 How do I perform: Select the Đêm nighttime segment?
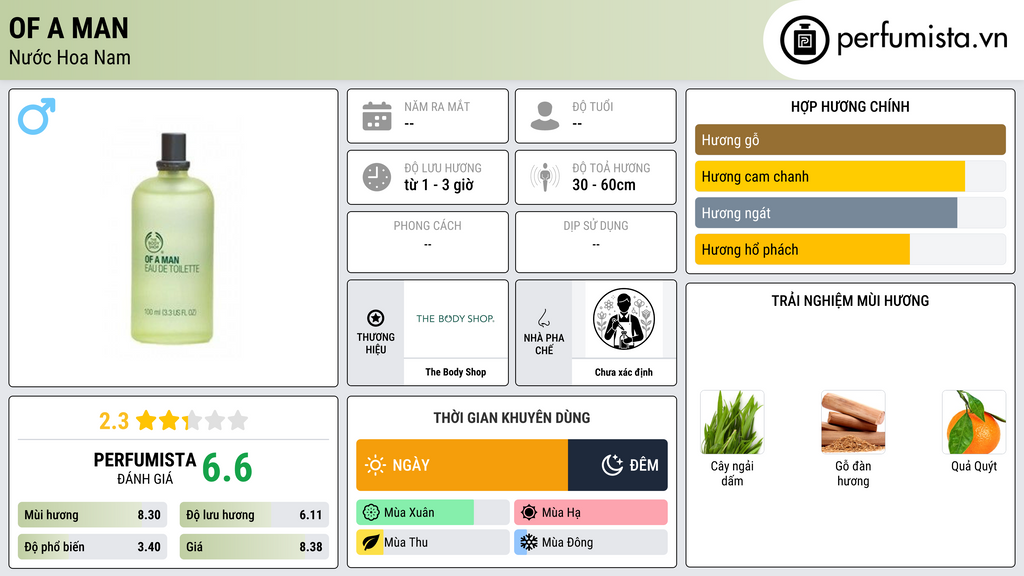[x=618, y=465]
